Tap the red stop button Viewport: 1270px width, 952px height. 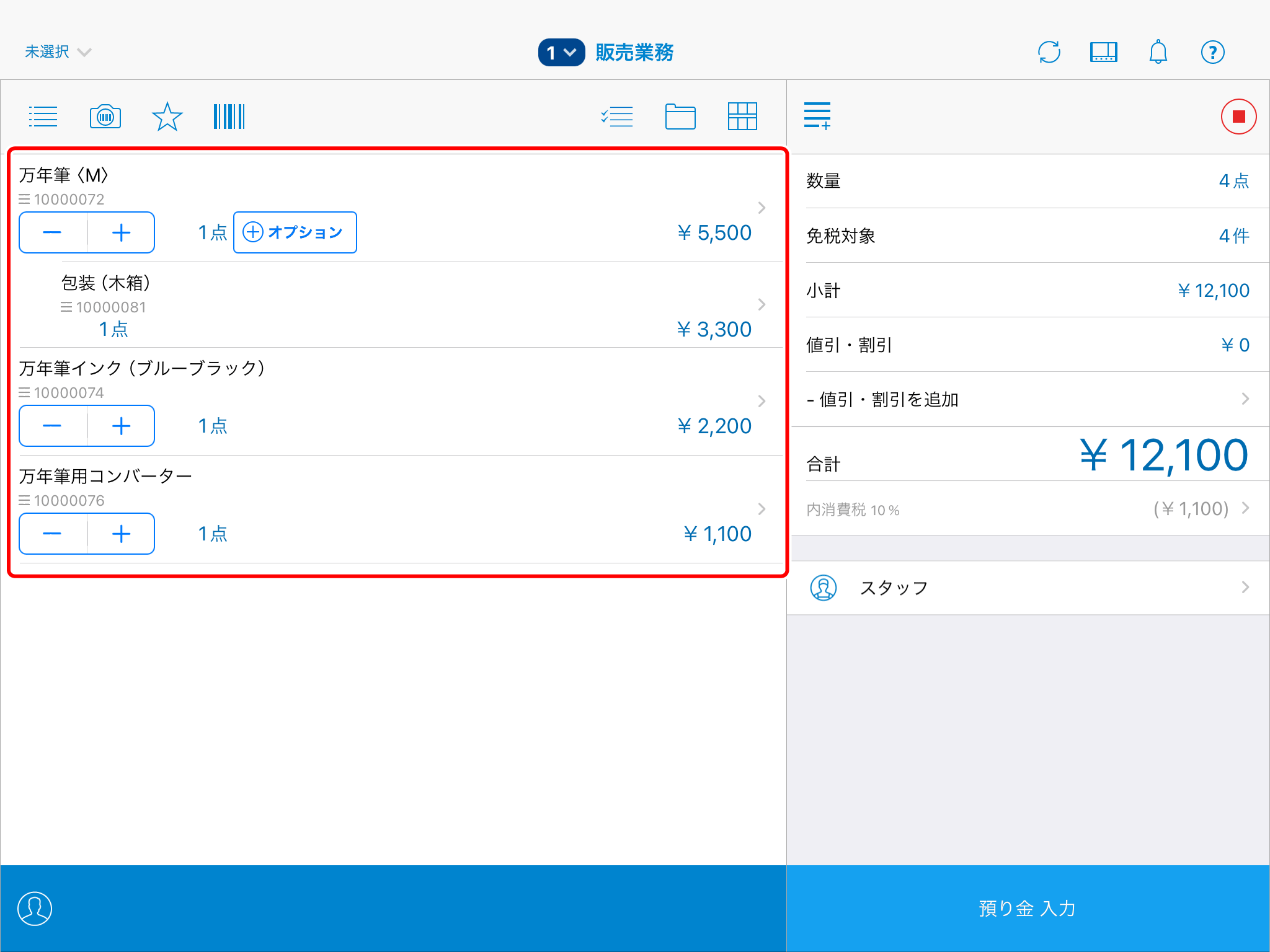coord(1238,117)
